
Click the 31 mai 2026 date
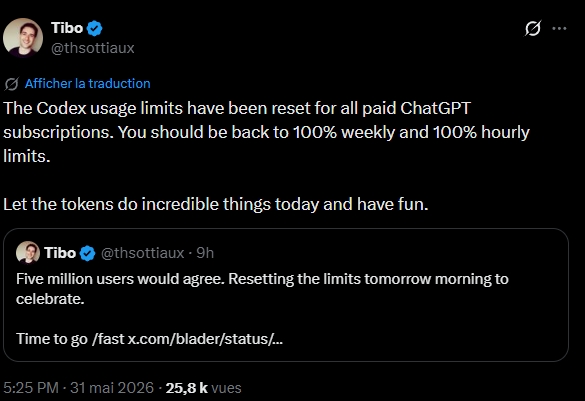(x=112, y=388)
